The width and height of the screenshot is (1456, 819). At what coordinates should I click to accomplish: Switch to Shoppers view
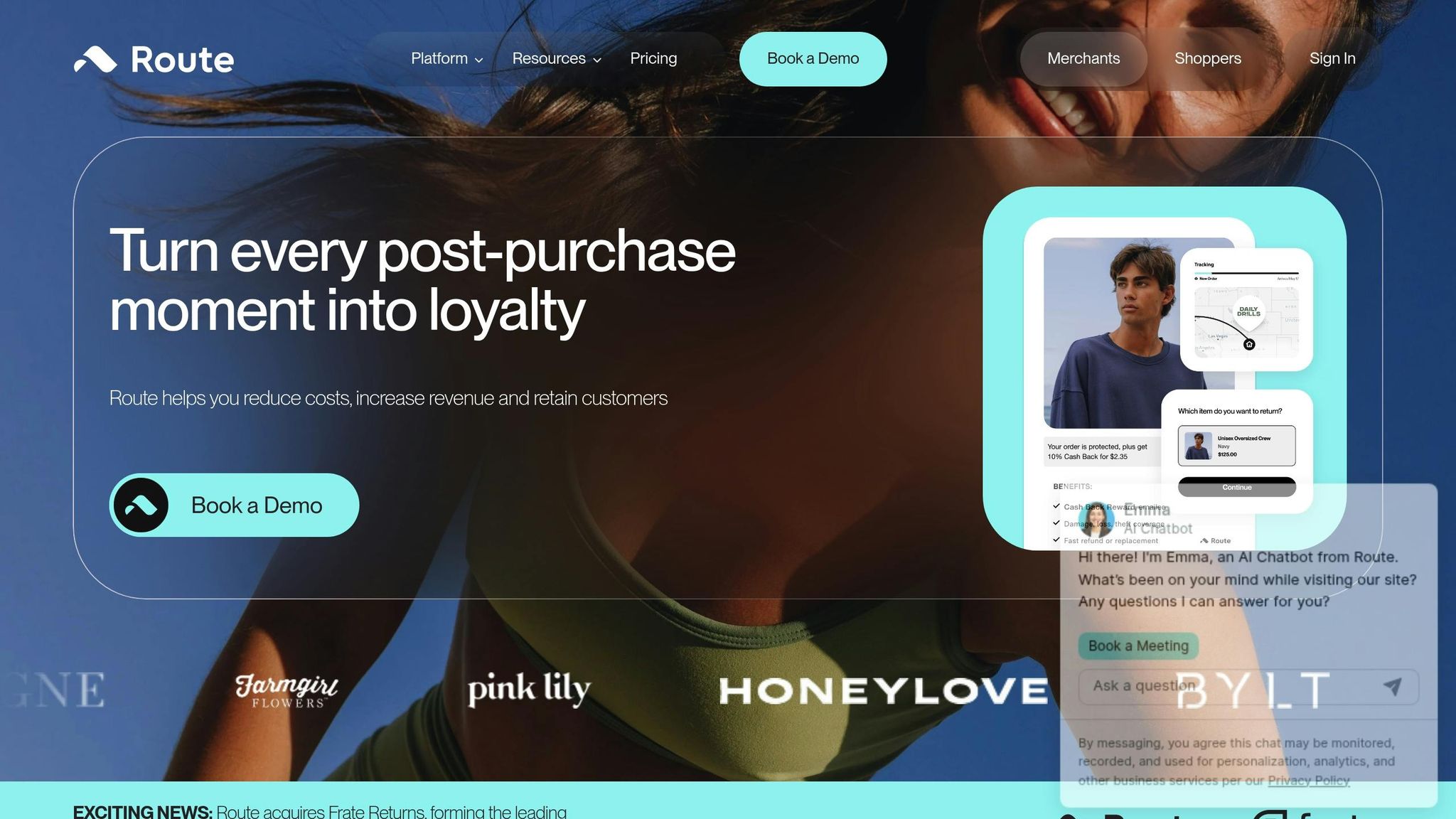click(x=1208, y=59)
